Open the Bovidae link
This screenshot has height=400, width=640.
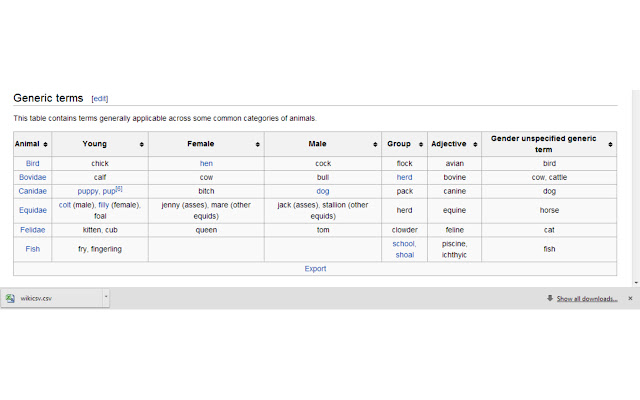click(x=33, y=177)
